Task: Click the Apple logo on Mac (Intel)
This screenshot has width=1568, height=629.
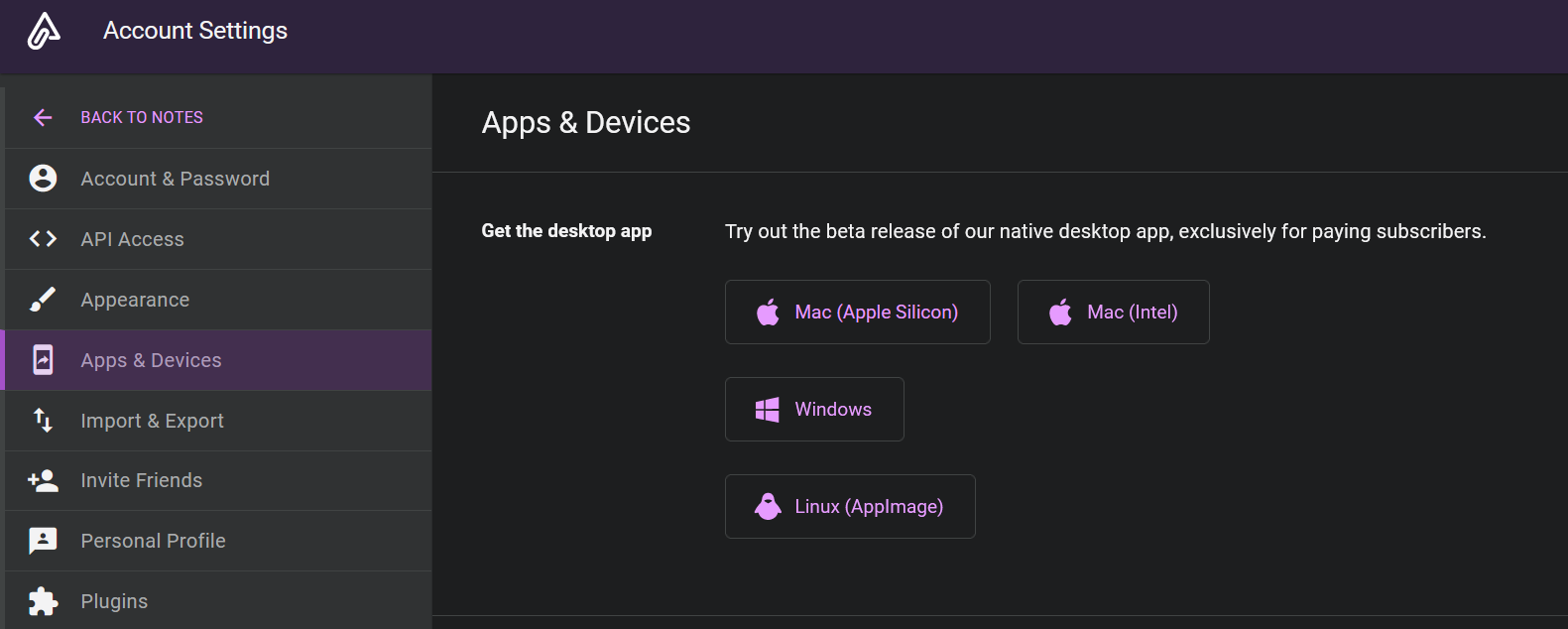Action: (x=1061, y=313)
